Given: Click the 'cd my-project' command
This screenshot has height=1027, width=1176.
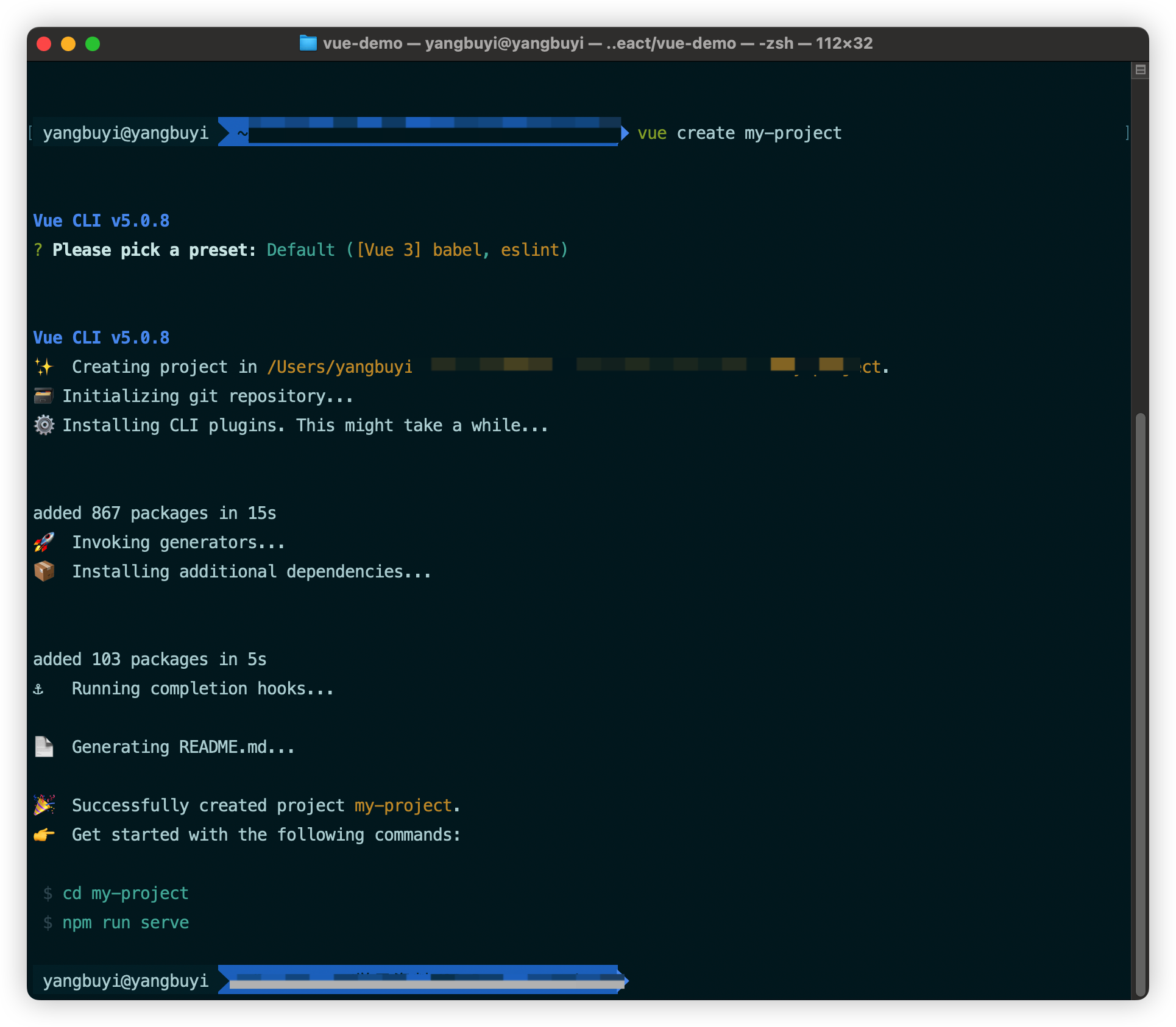Looking at the screenshot, I should click(x=126, y=893).
